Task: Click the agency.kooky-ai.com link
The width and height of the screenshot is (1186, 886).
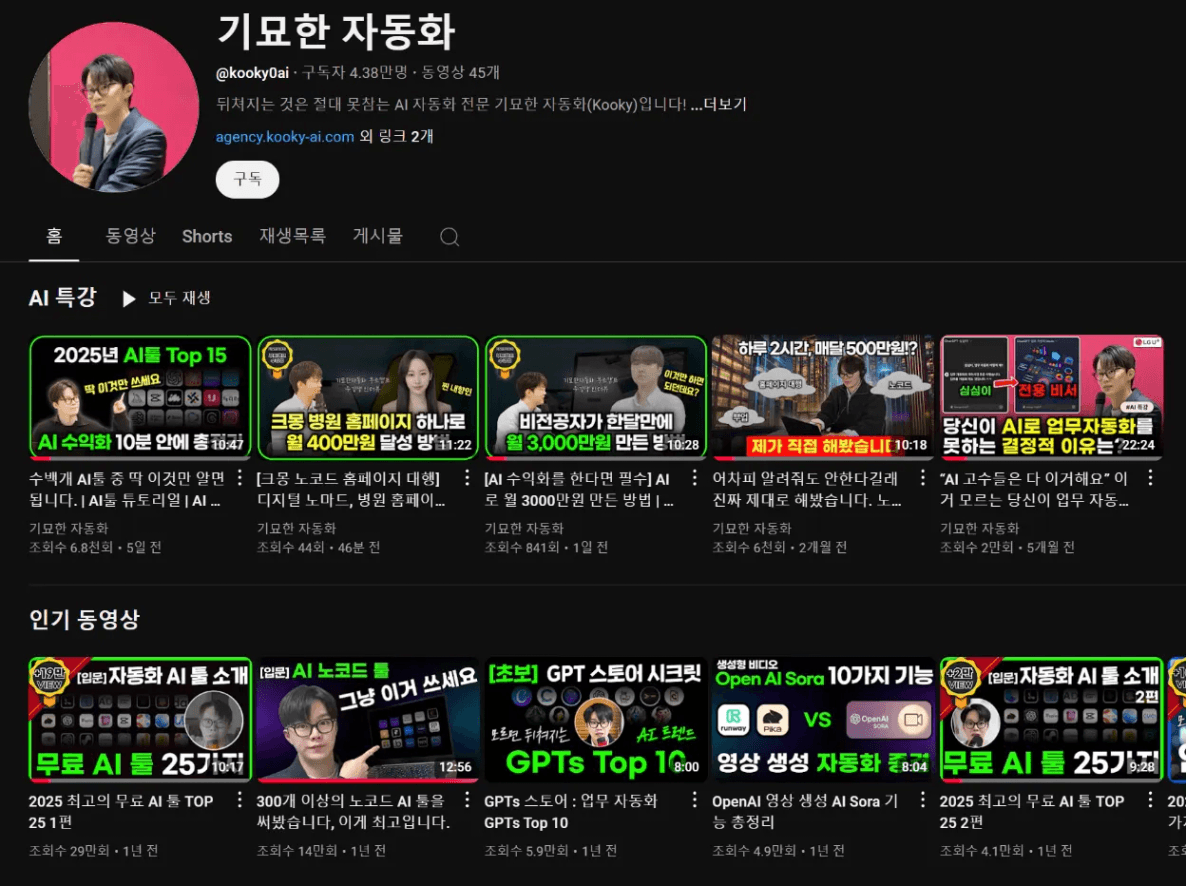Action: point(284,137)
